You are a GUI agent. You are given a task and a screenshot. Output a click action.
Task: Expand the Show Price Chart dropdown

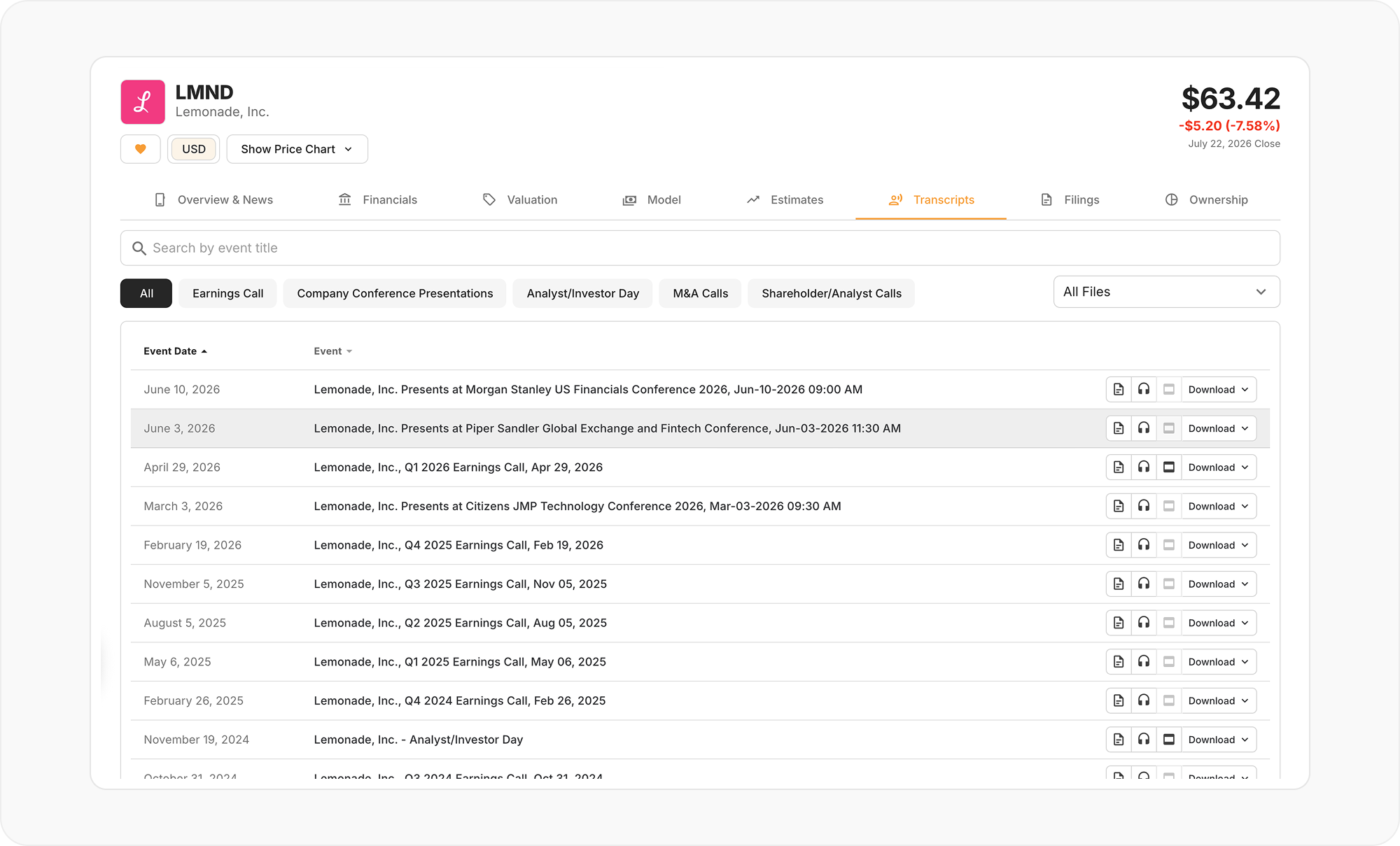297,149
